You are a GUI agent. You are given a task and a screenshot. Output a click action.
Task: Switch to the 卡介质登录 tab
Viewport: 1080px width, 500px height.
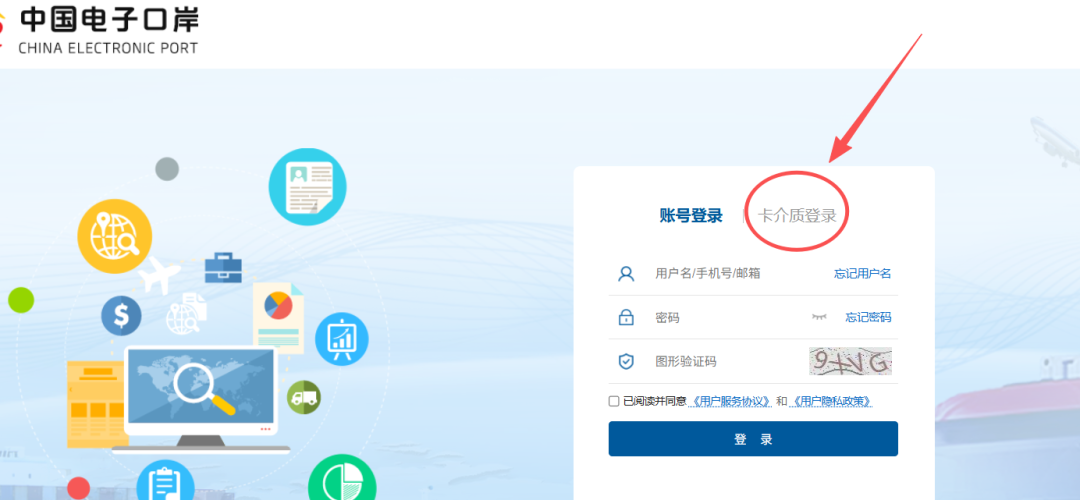[797, 216]
